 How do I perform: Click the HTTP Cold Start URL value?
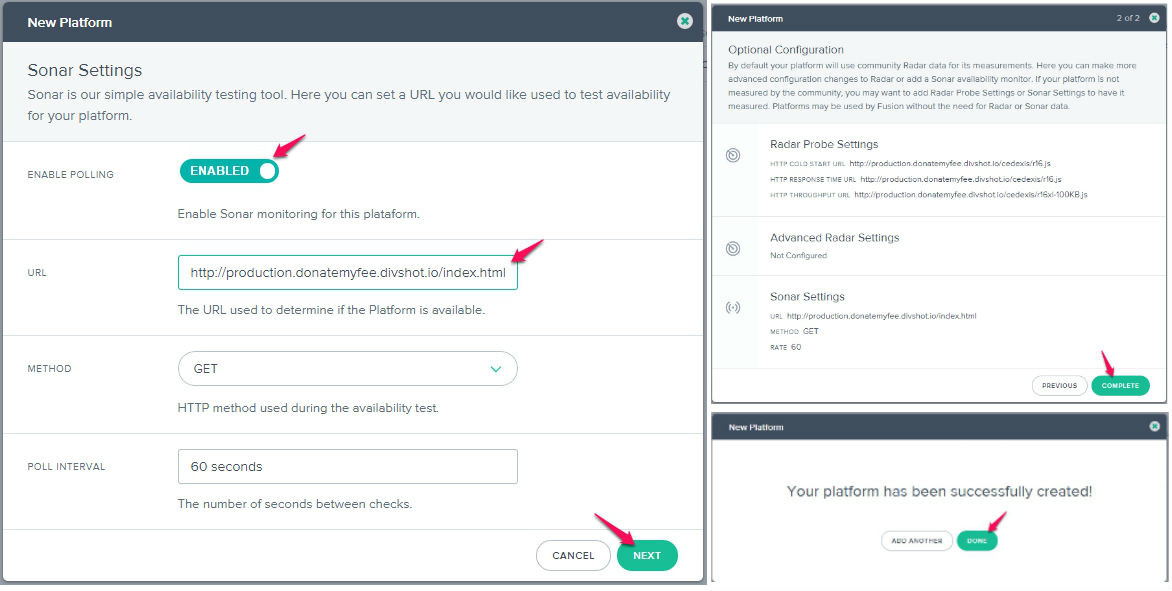(933, 163)
